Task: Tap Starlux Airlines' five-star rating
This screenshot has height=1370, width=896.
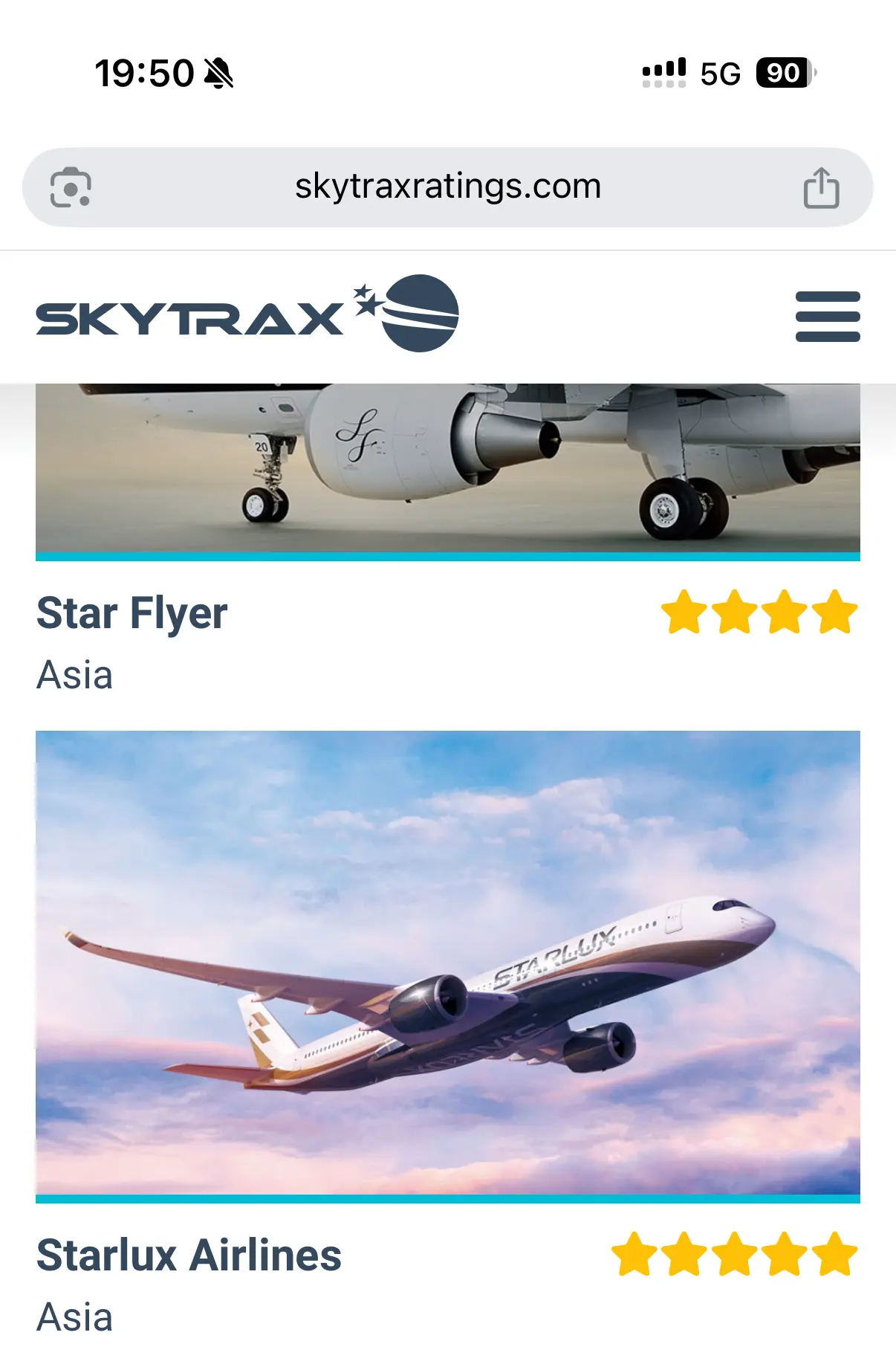Action: [735, 1254]
